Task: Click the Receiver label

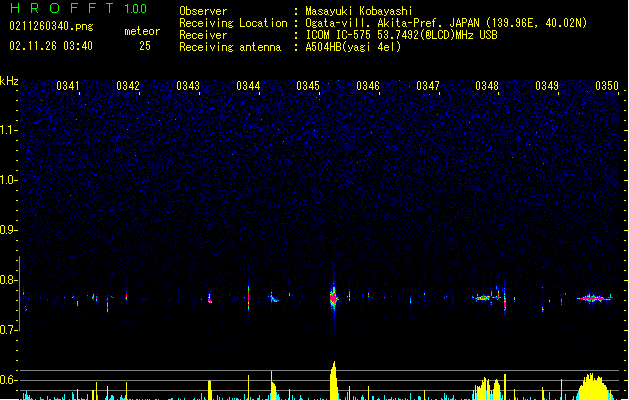Action: pyautogui.click(x=203, y=35)
